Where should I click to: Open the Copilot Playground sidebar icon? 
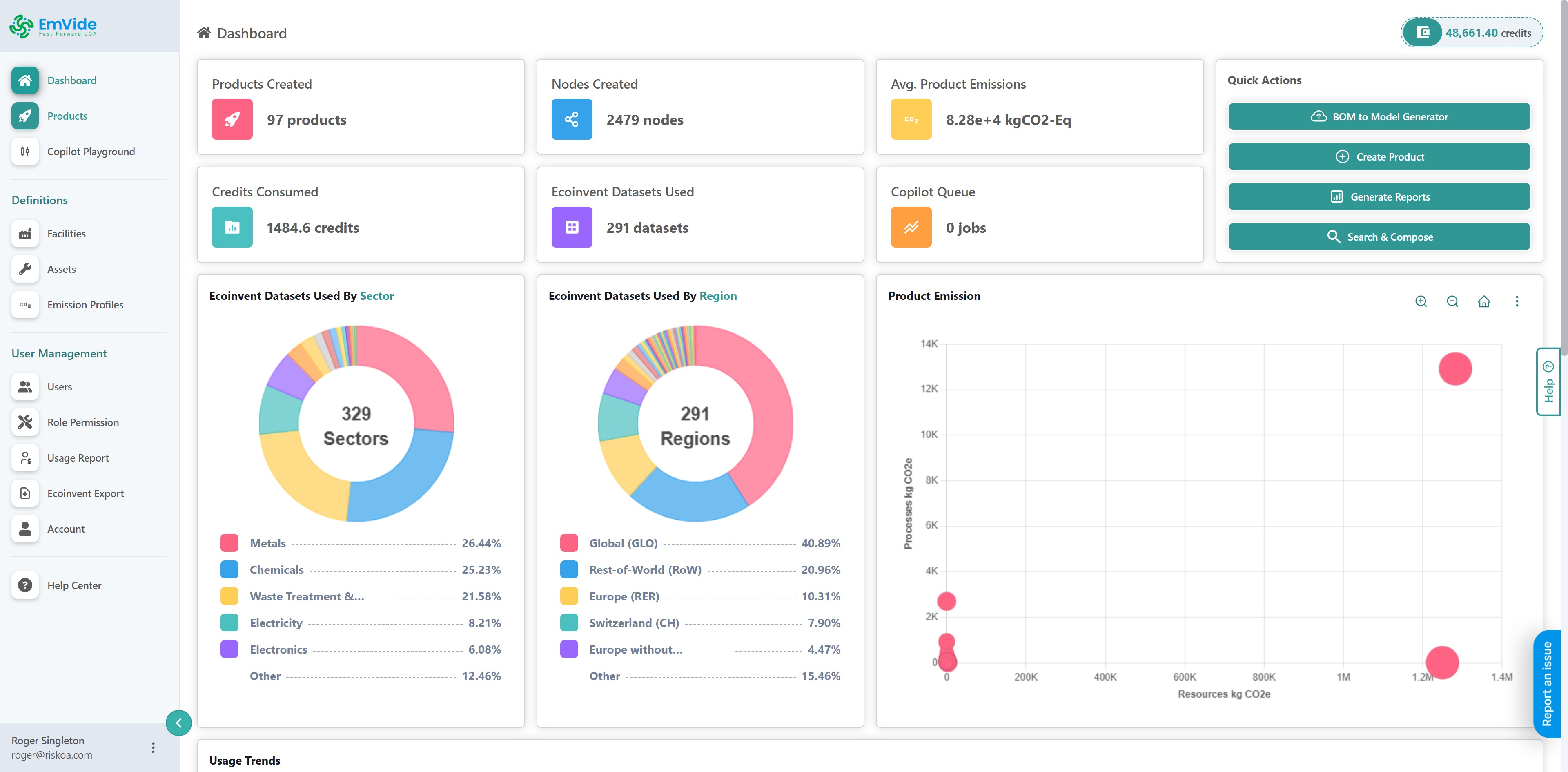point(25,152)
